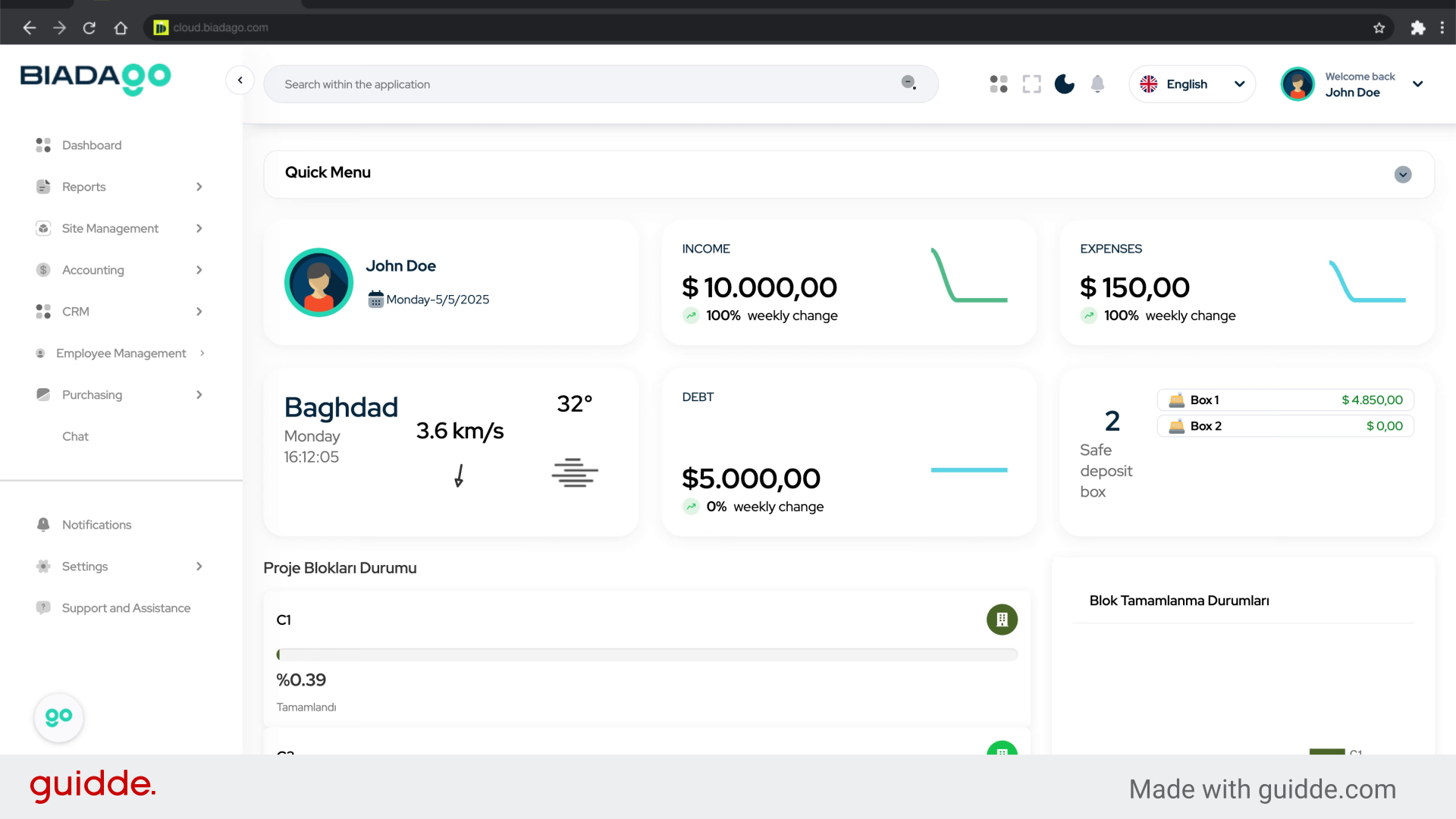
Task: Click the search magnifier icon
Action: [x=908, y=83]
